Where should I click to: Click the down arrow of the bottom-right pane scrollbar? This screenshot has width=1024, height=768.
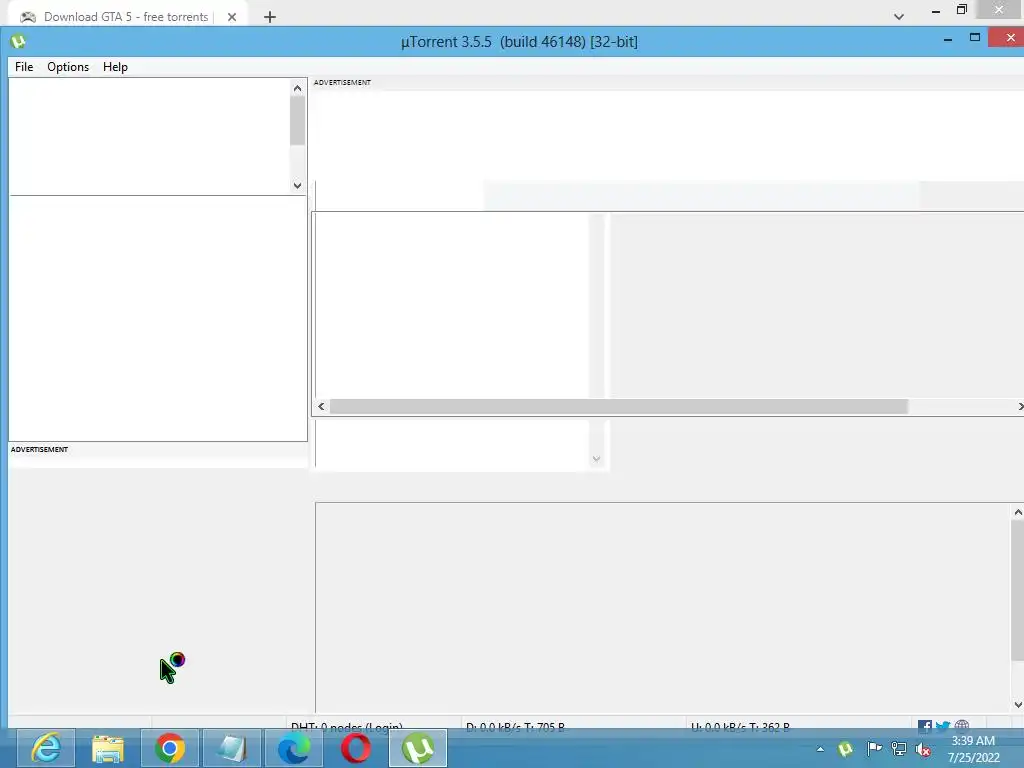coord(1017,705)
